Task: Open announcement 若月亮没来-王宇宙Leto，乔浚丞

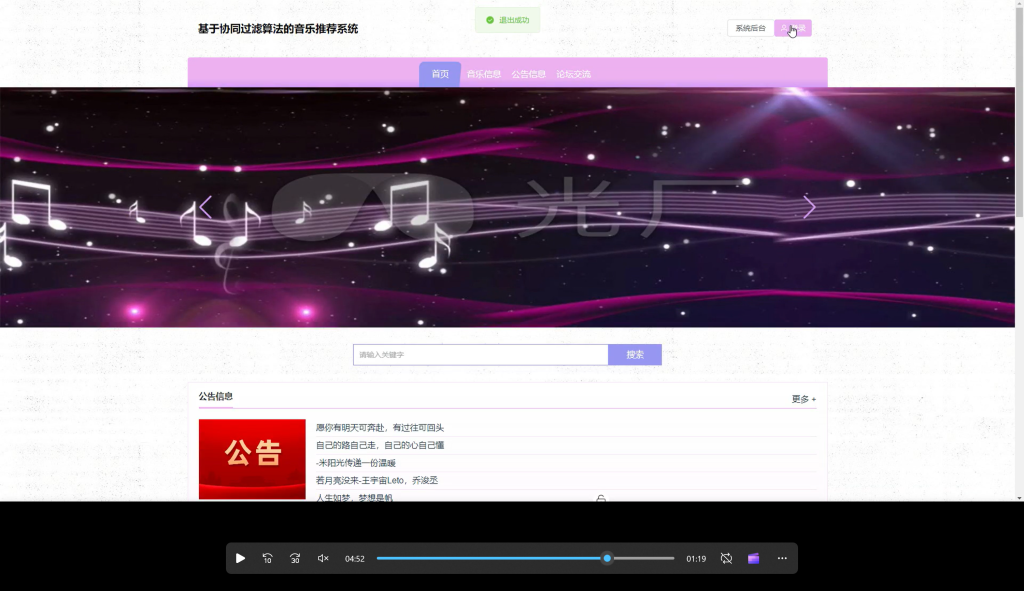Action: [377, 480]
